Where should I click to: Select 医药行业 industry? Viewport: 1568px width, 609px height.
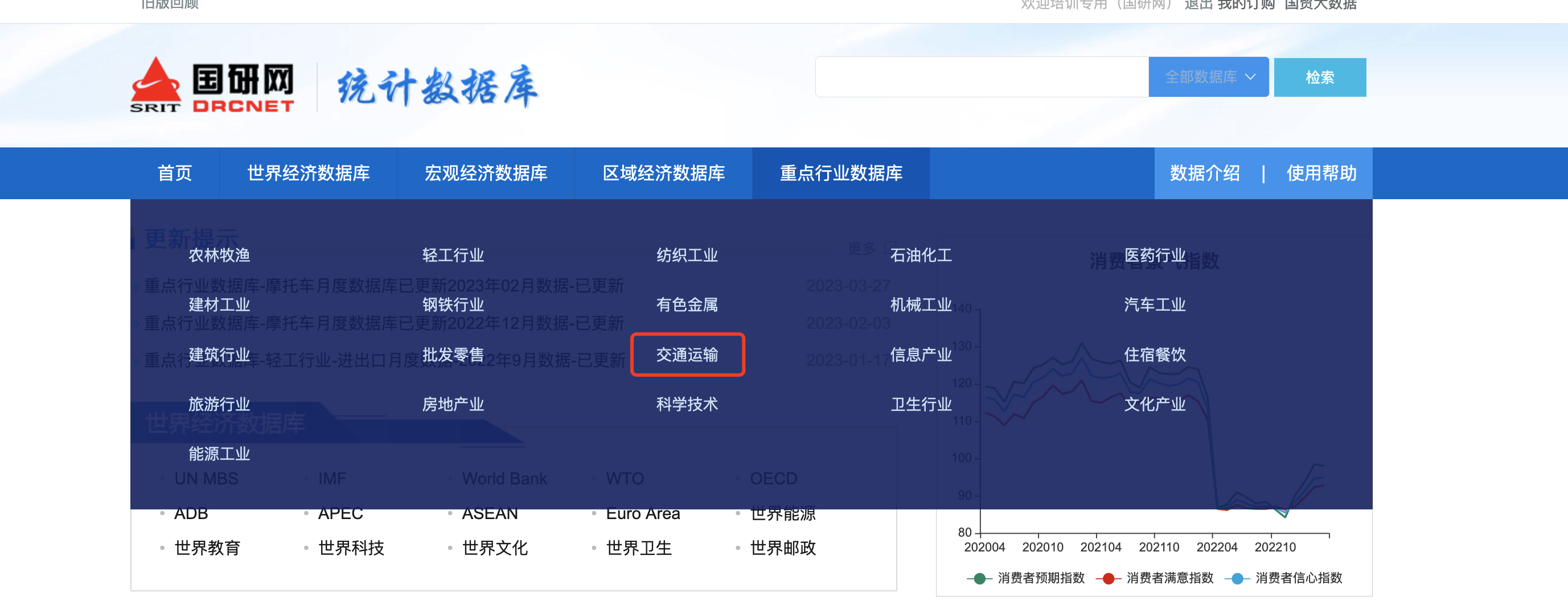pos(1154,255)
